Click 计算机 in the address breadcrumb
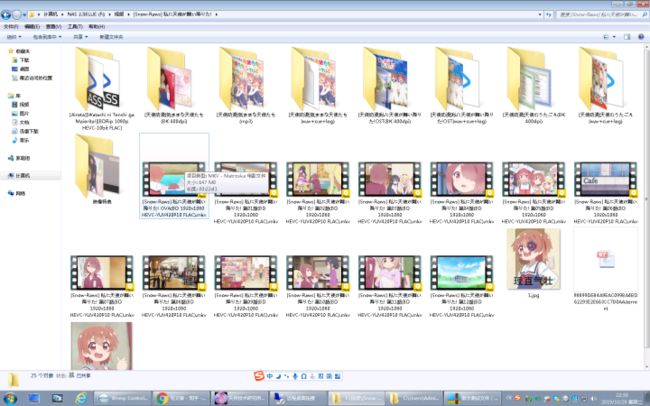The width and height of the screenshot is (650, 406). click(x=51, y=14)
